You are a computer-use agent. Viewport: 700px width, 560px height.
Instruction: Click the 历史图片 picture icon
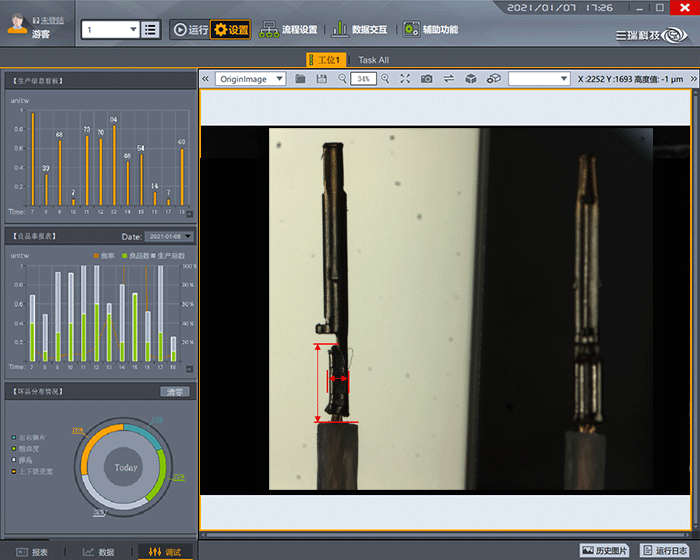point(588,550)
